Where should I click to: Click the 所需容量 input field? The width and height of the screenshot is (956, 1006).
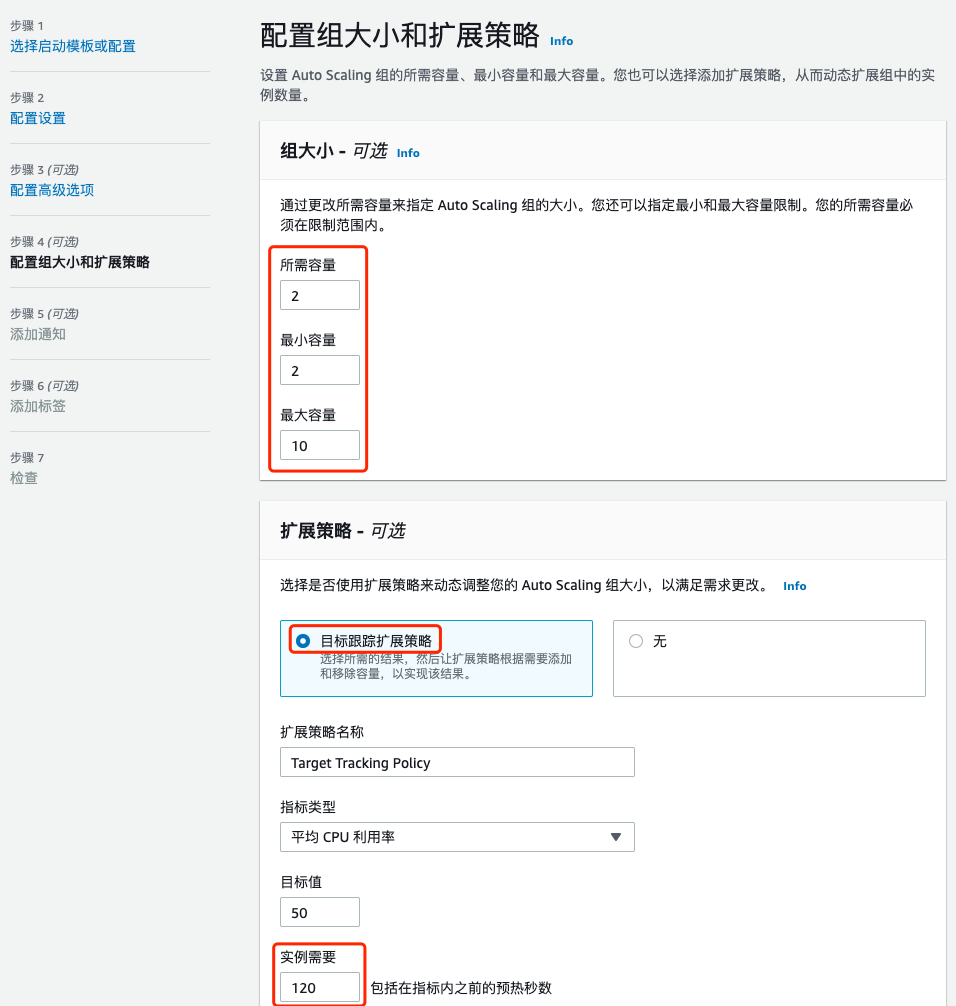coord(319,294)
